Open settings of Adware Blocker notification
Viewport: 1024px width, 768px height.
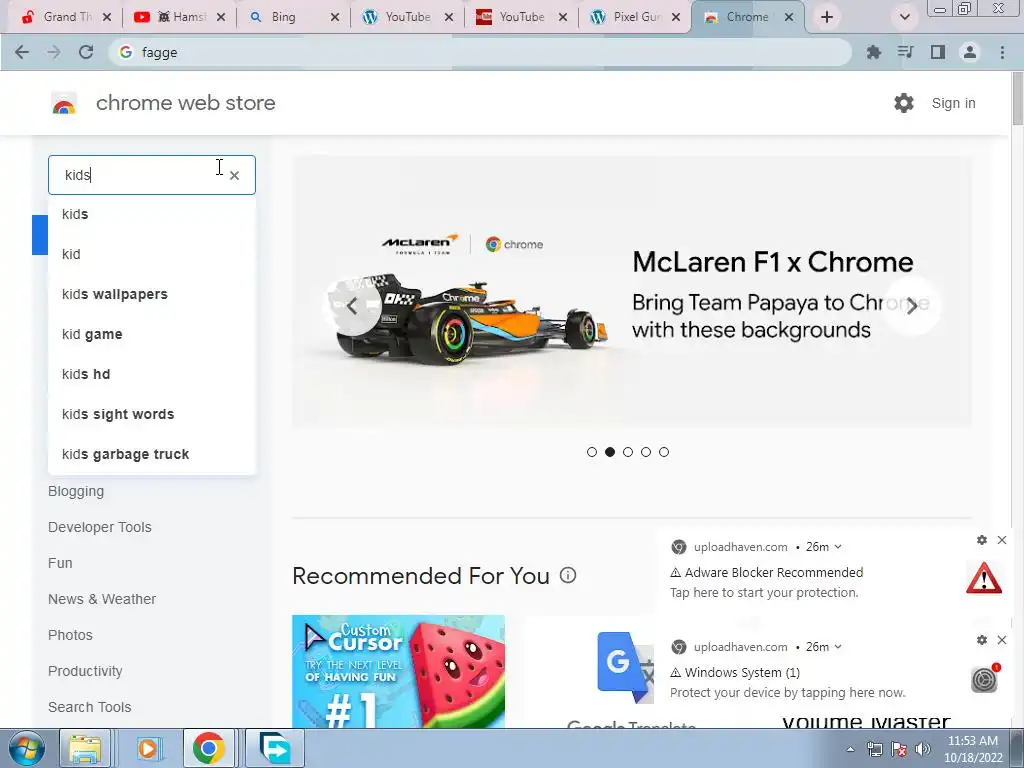click(x=982, y=540)
